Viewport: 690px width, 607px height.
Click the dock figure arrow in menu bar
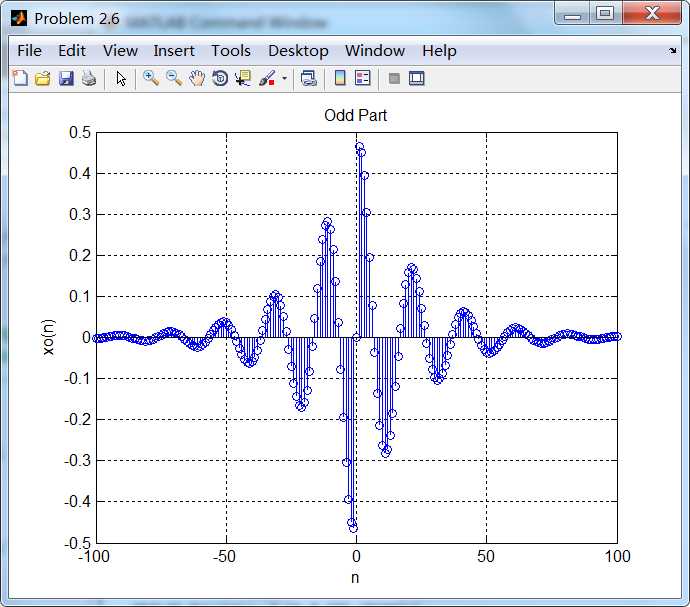tap(673, 51)
